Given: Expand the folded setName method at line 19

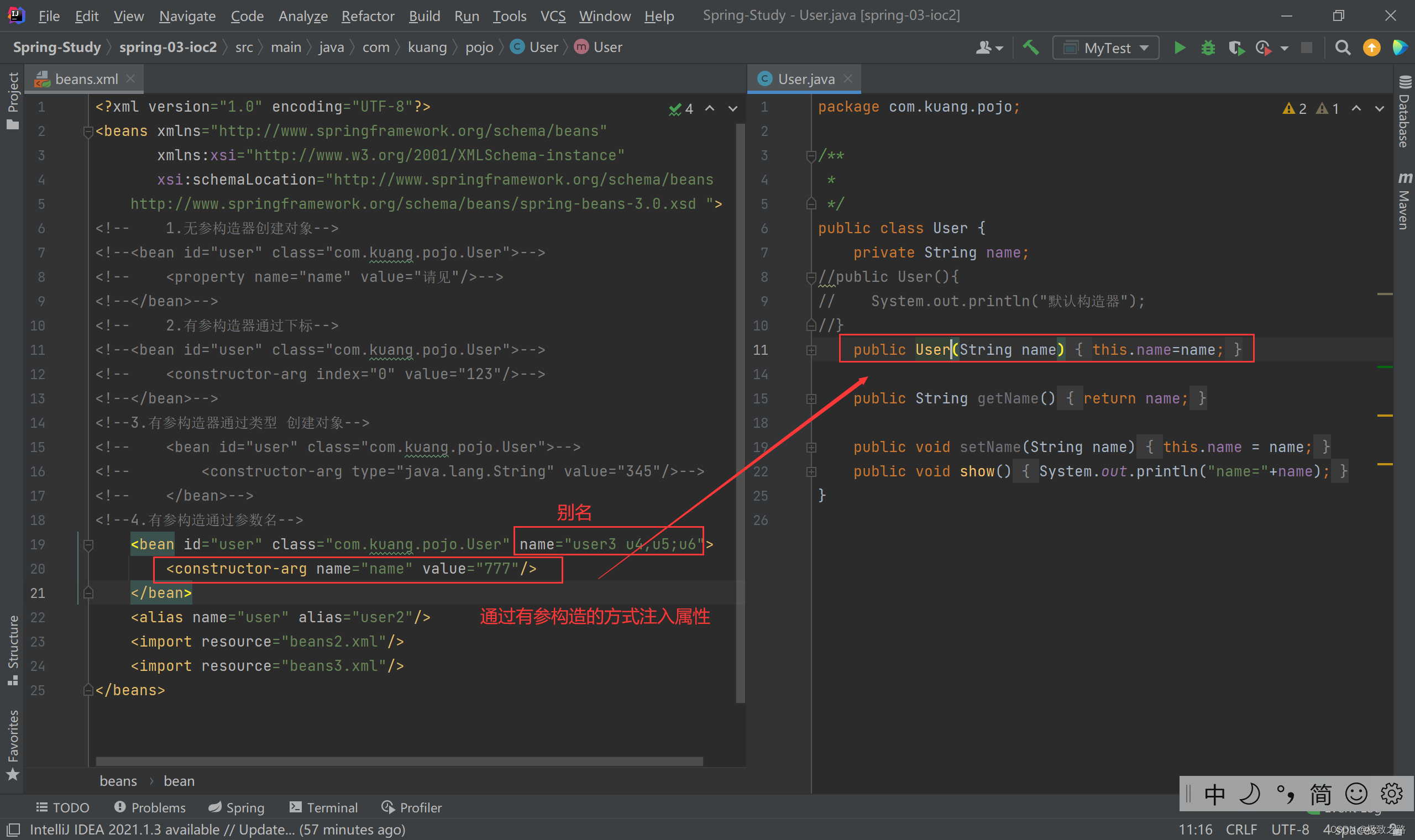Looking at the screenshot, I should (811, 448).
